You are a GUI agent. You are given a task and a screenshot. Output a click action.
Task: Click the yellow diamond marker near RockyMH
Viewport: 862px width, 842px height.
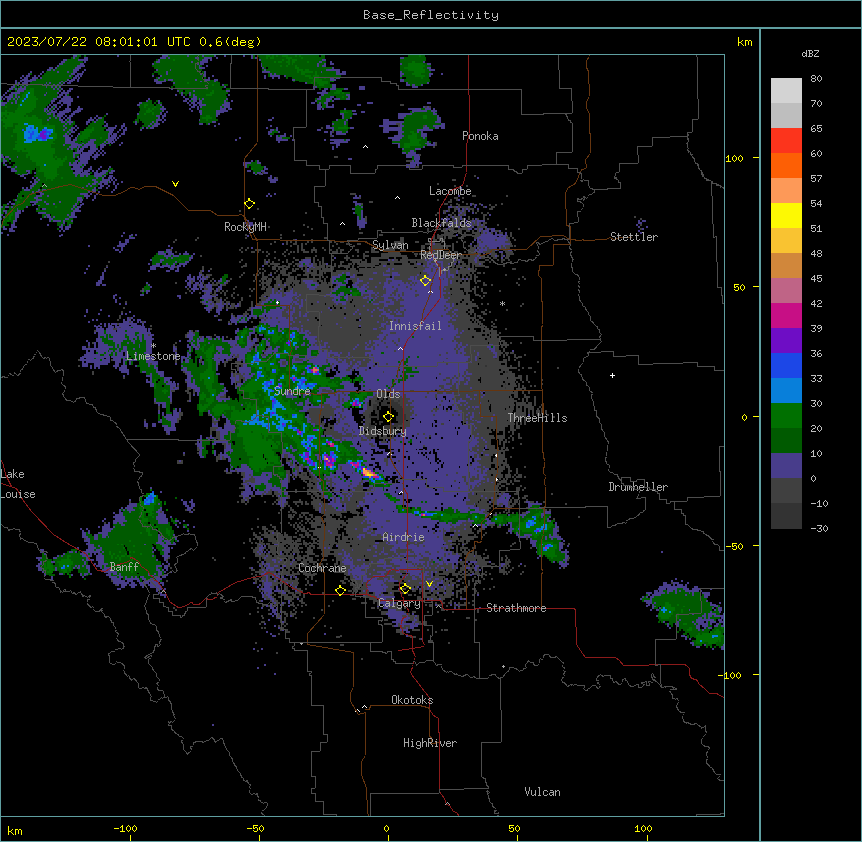[x=249, y=204]
